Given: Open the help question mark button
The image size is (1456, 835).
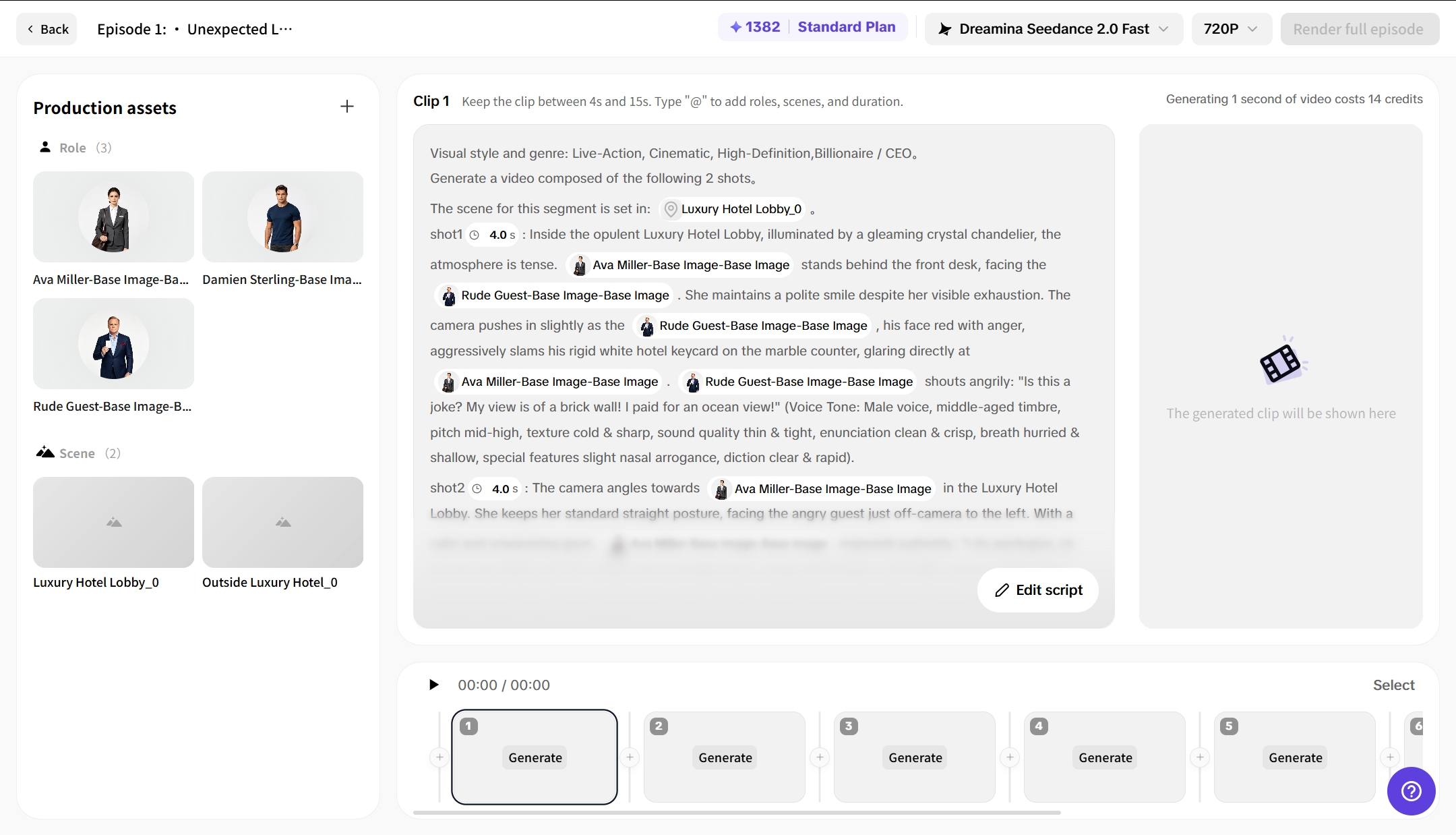Looking at the screenshot, I should [1411, 791].
